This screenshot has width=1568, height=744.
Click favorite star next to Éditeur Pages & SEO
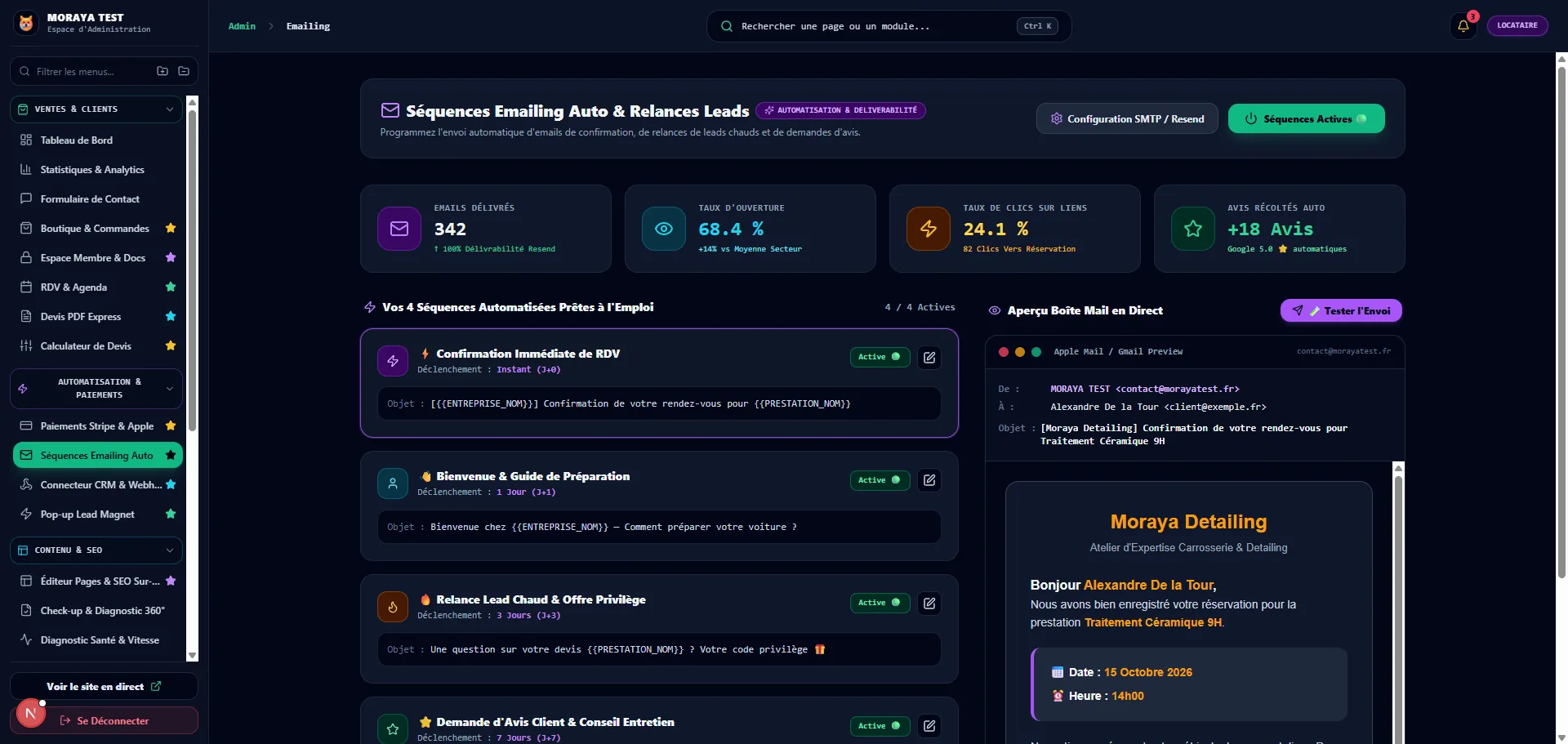point(171,581)
